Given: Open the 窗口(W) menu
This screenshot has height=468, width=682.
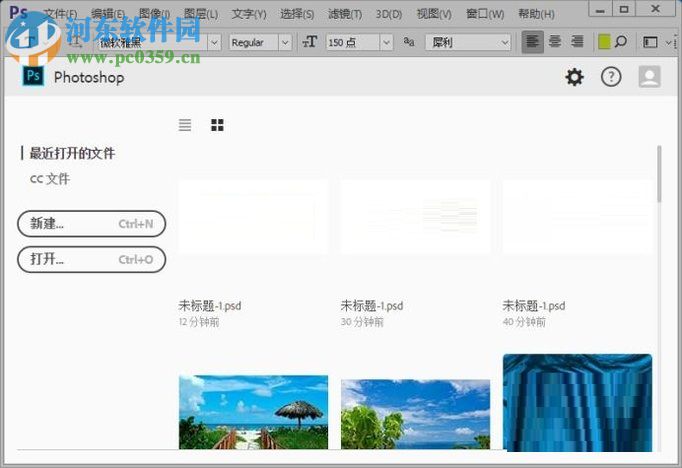Looking at the screenshot, I should click(485, 14).
